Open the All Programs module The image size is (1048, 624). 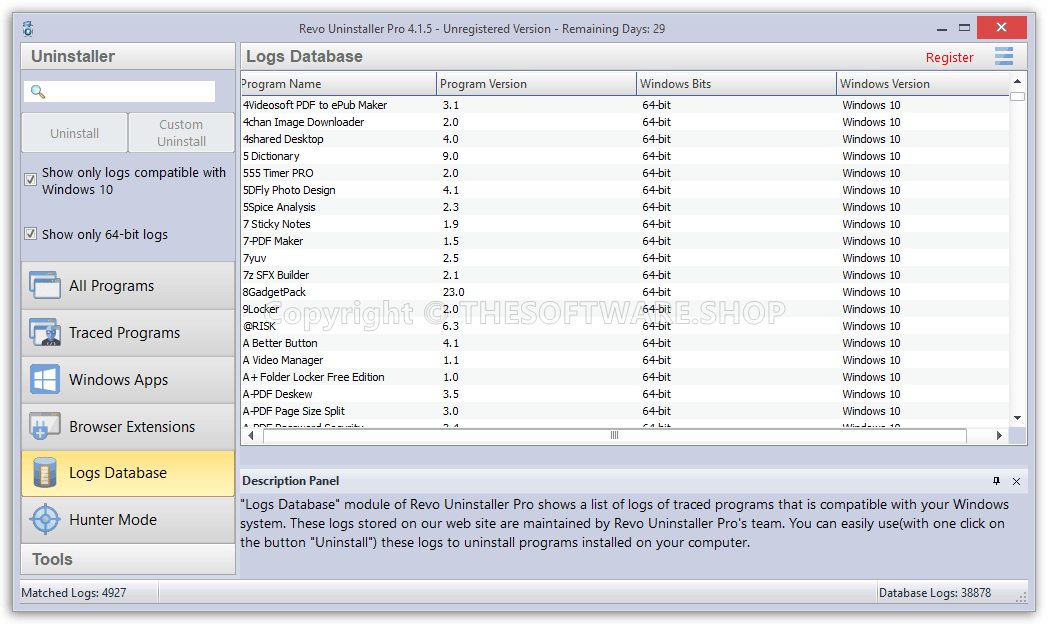128,285
